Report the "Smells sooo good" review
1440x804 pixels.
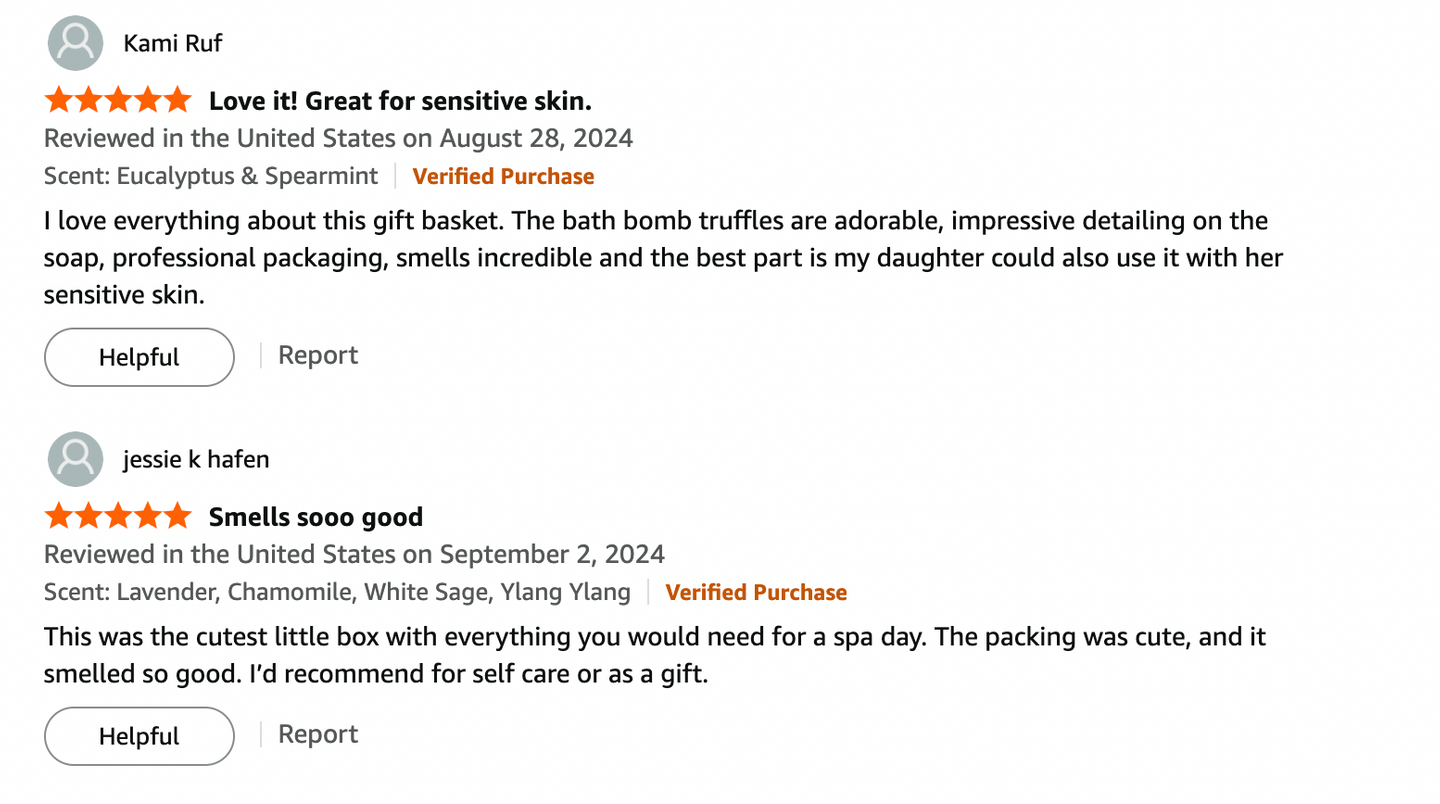click(317, 734)
